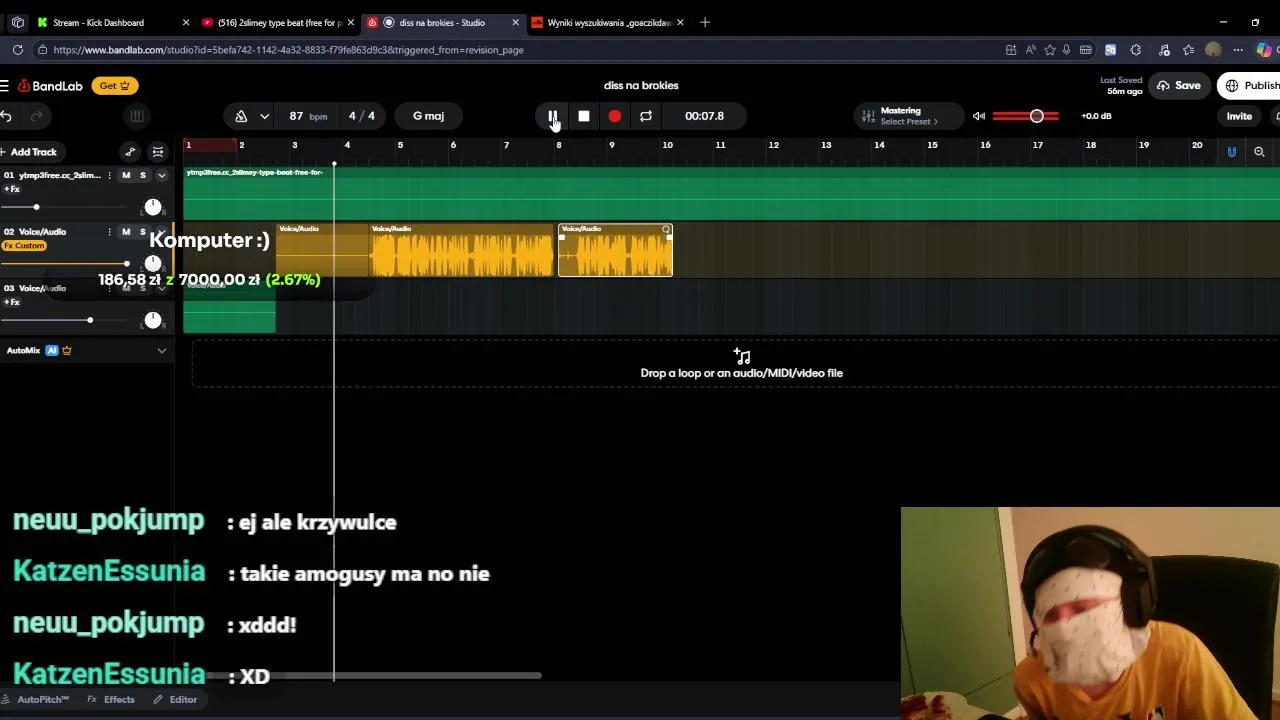Adjust pan knob of track 01
The image size is (1280, 720).
point(152,207)
